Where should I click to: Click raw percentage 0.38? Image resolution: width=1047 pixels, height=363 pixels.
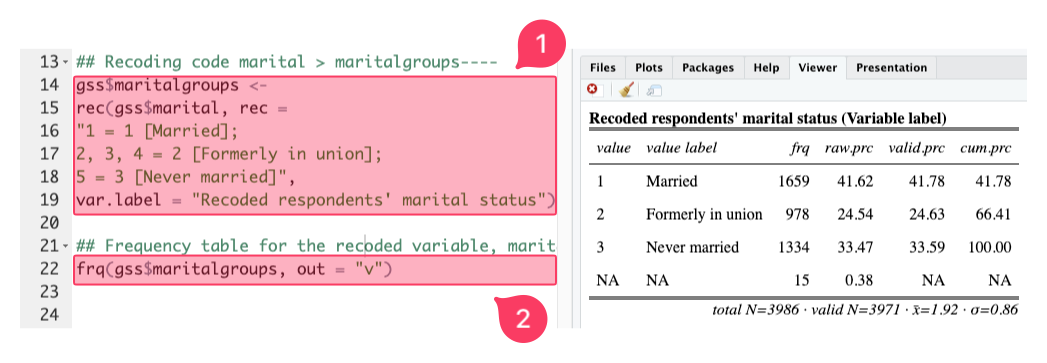click(x=859, y=280)
